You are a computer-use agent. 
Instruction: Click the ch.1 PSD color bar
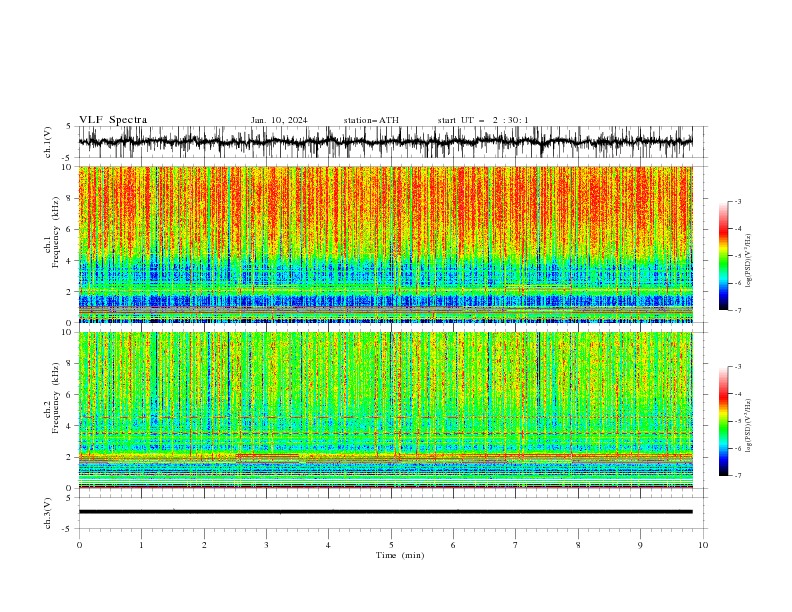723,256
